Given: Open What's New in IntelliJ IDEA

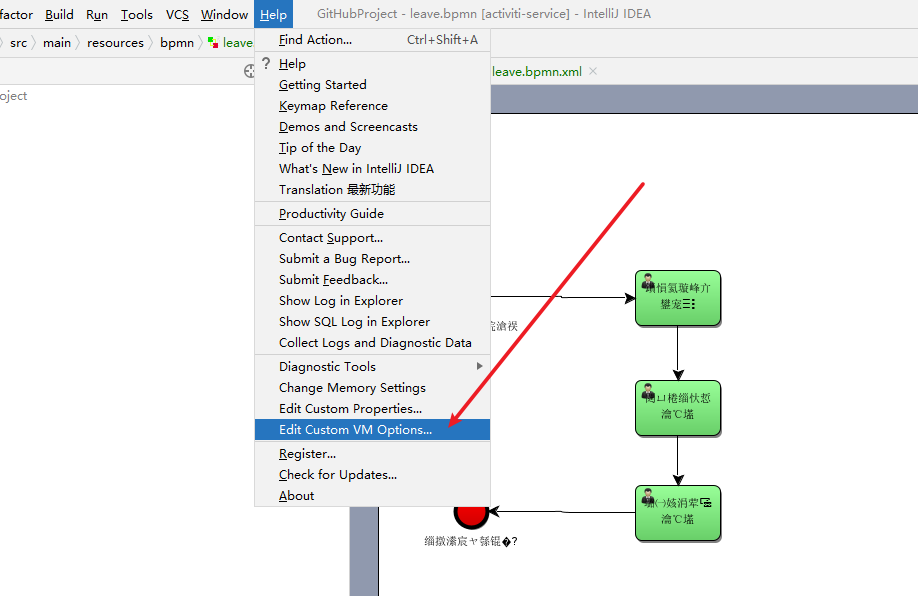Looking at the screenshot, I should (372, 169).
